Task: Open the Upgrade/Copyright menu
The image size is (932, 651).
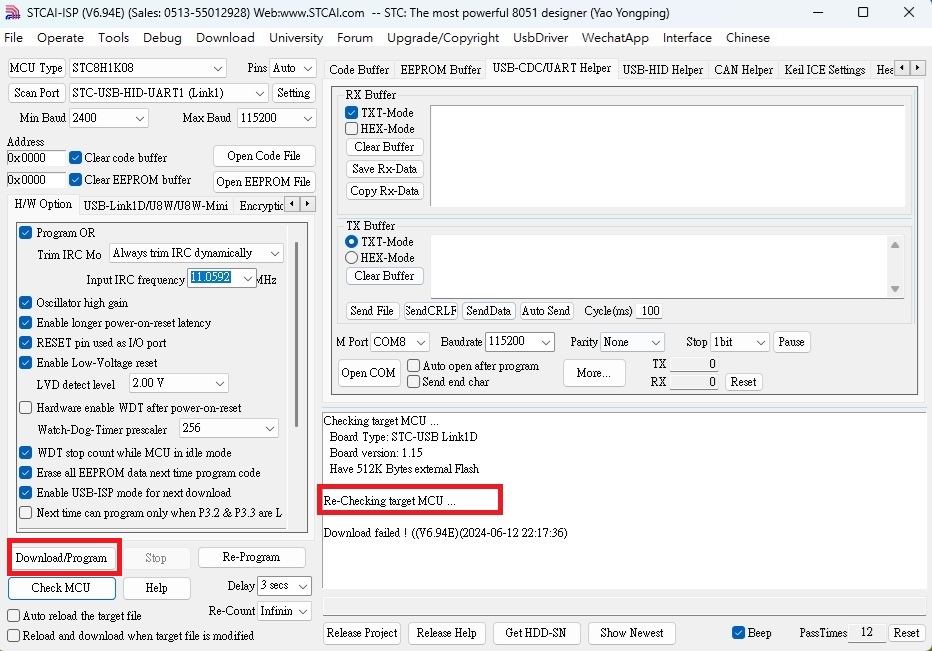Action: click(443, 37)
